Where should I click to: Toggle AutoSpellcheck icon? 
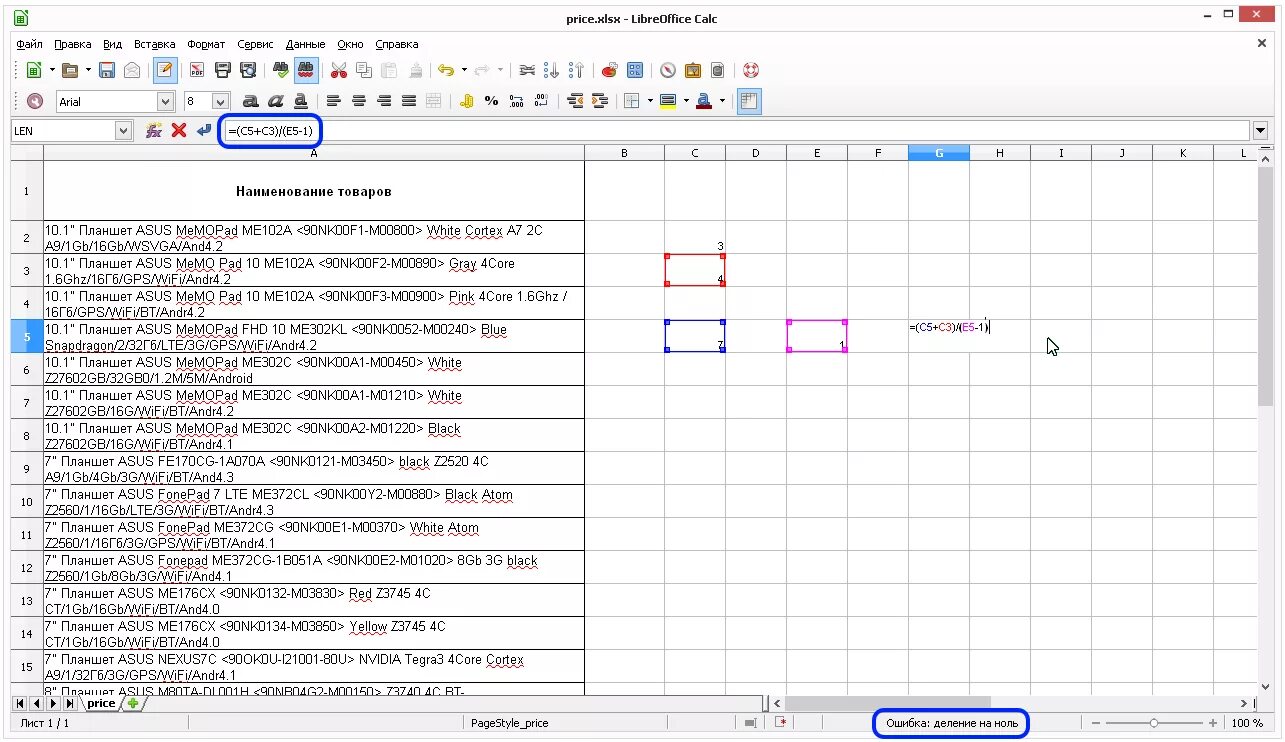tap(307, 70)
